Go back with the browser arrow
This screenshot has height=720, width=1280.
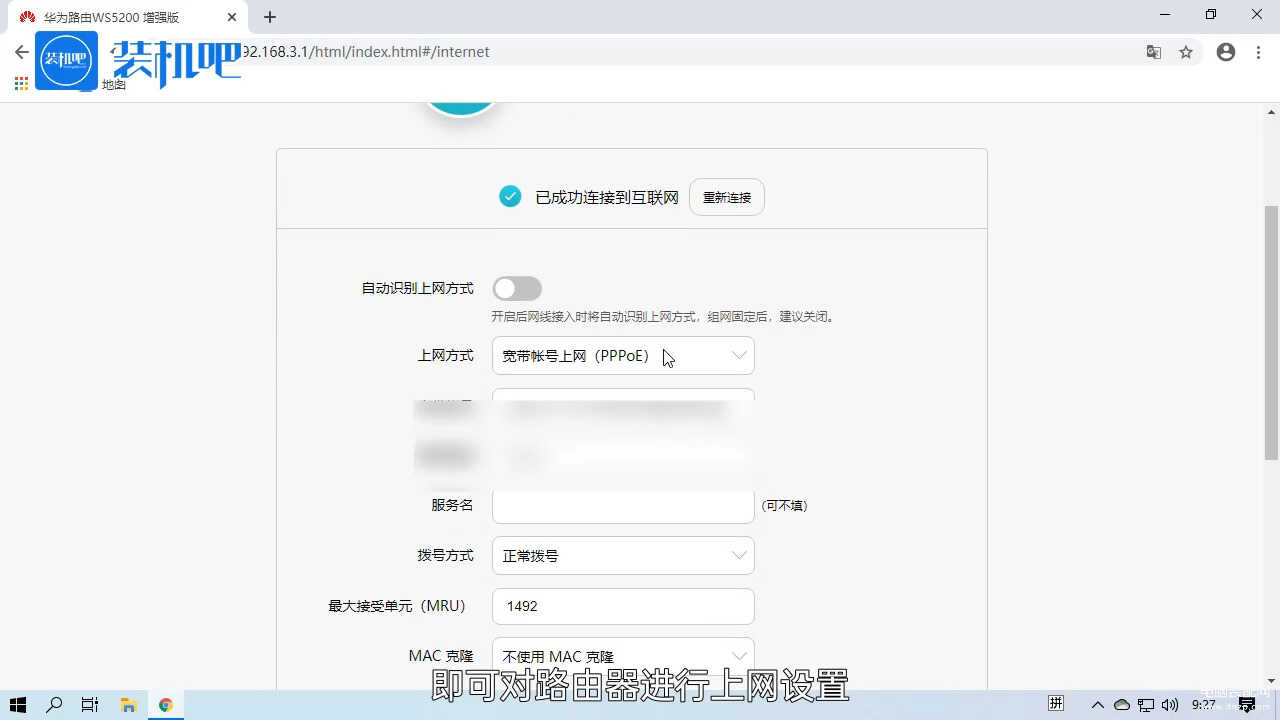point(21,52)
